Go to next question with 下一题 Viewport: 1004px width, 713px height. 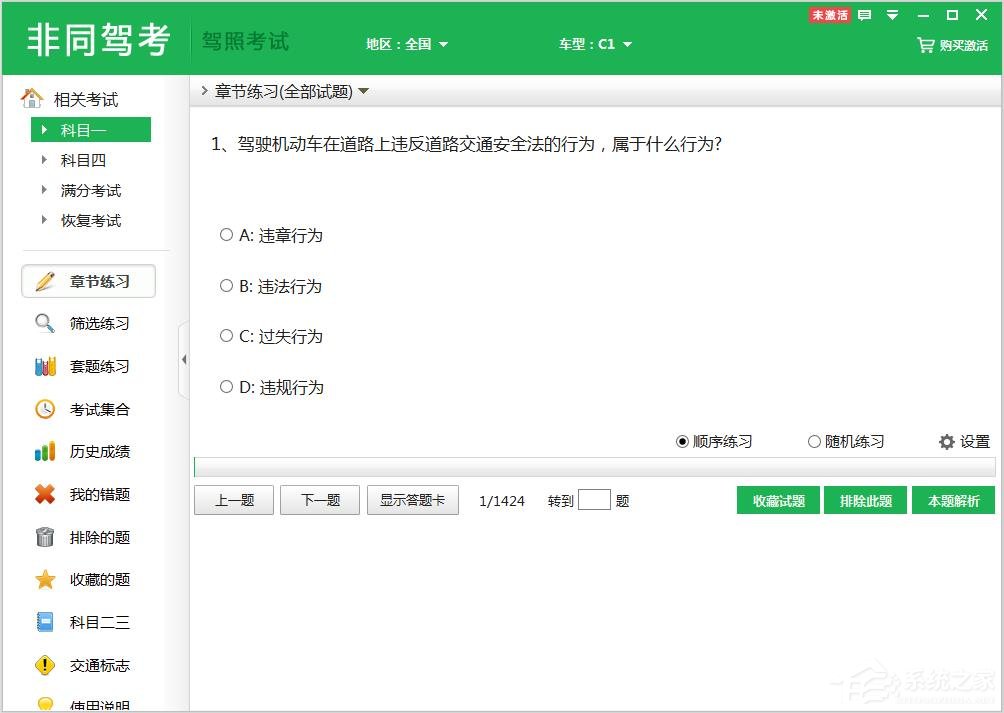320,500
